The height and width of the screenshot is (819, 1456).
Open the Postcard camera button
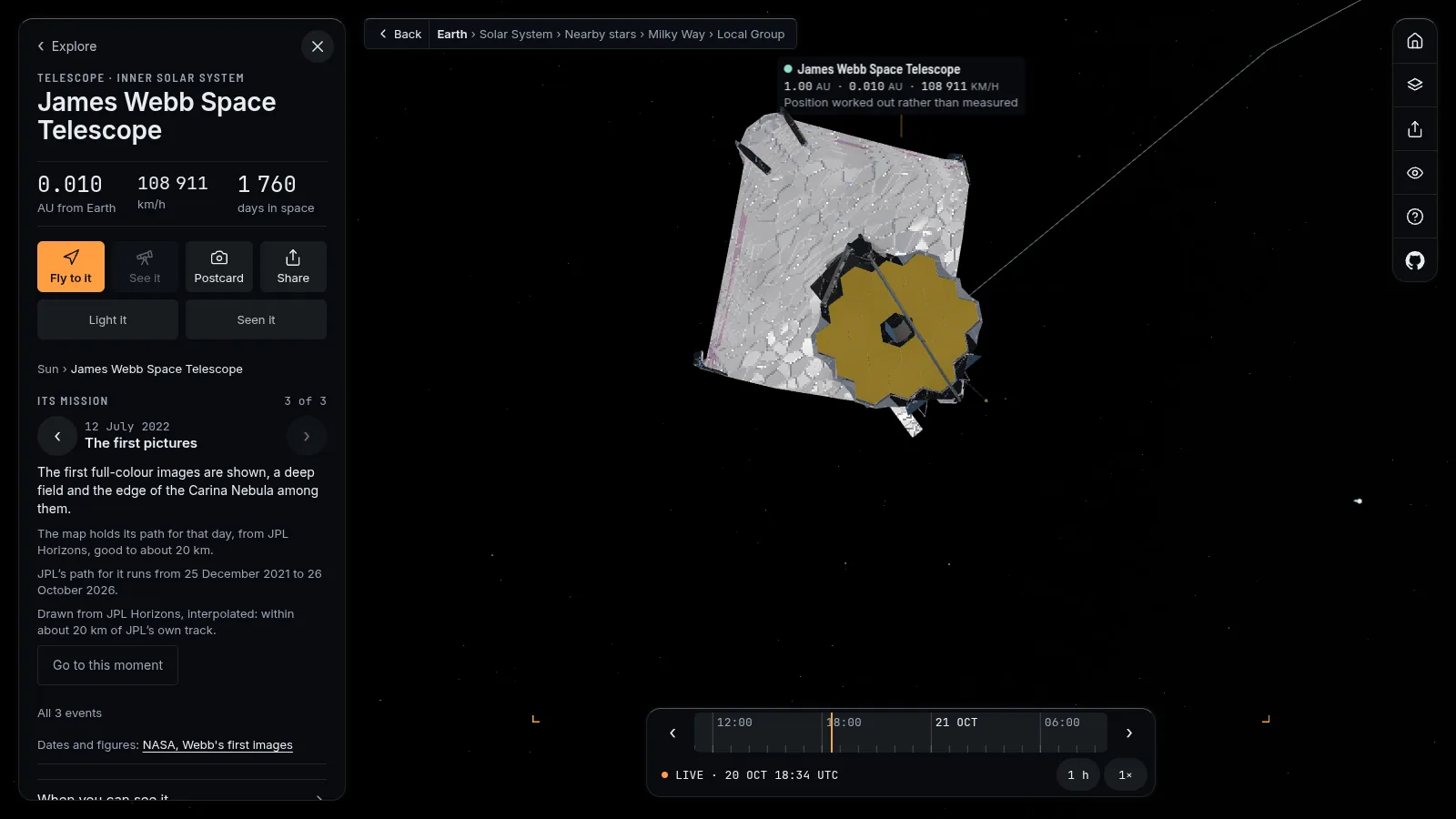click(219, 267)
